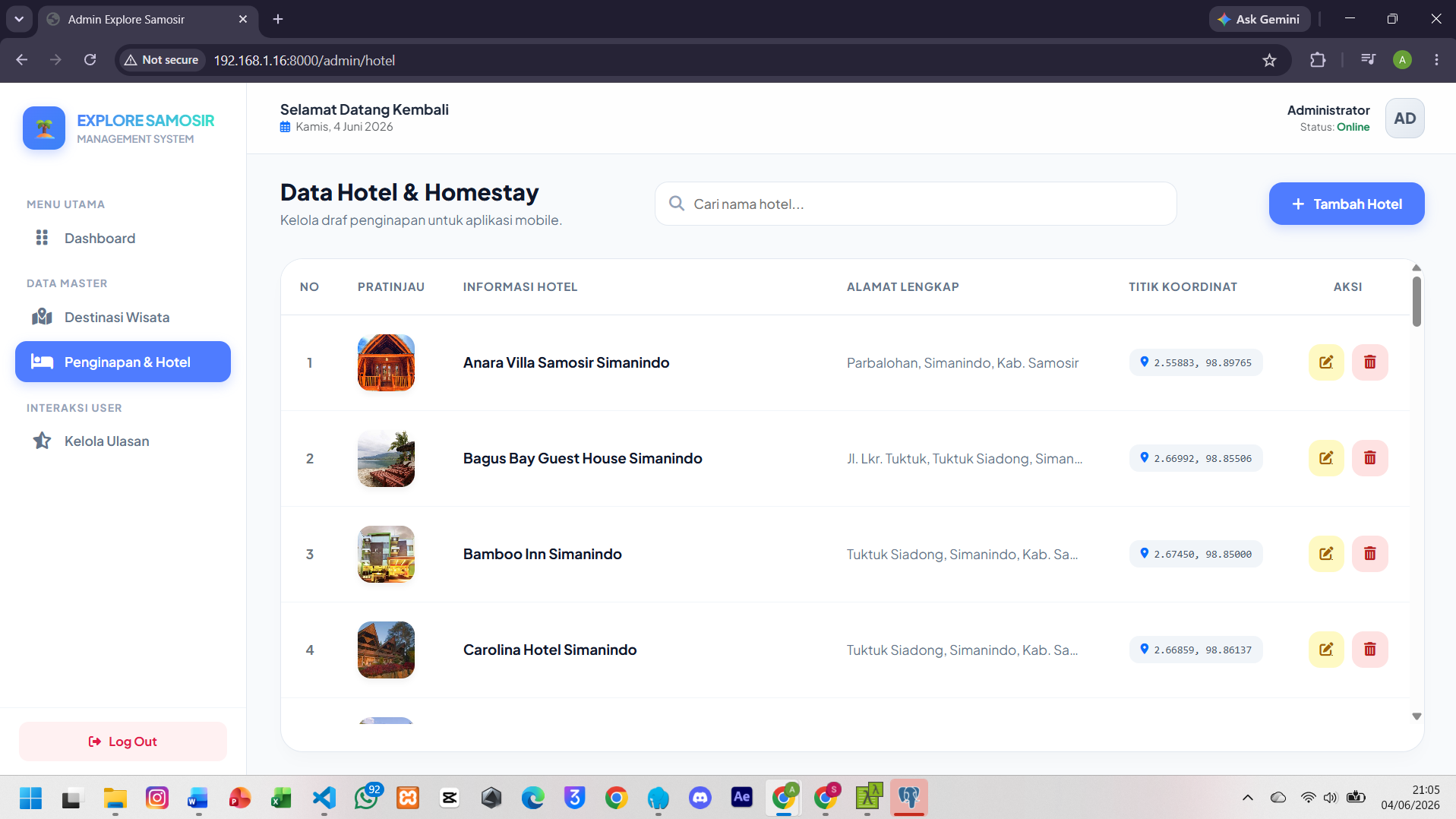Viewport: 1456px width, 819px height.
Task: Edit Carolina Hotel Simanindo entry
Action: point(1326,650)
